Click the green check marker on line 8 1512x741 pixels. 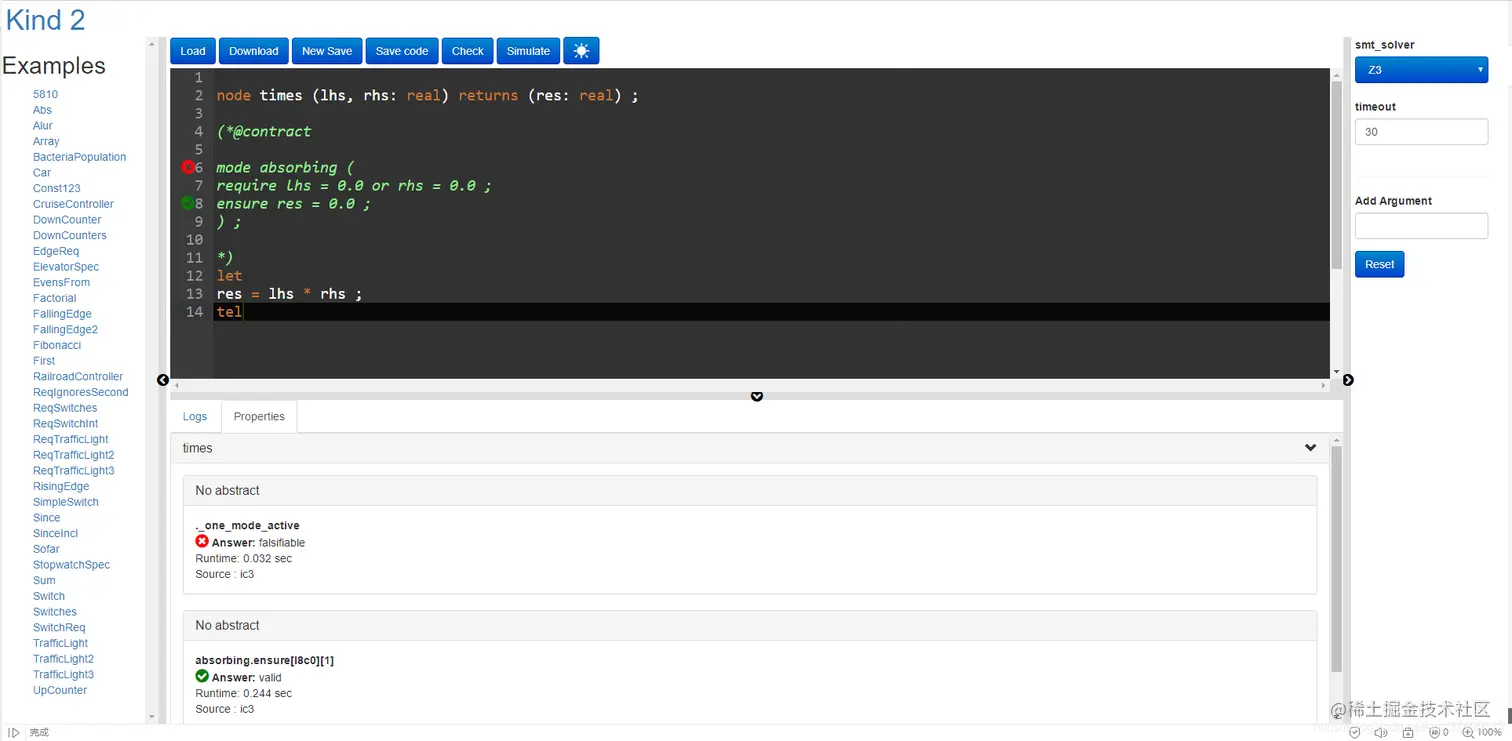click(x=187, y=203)
